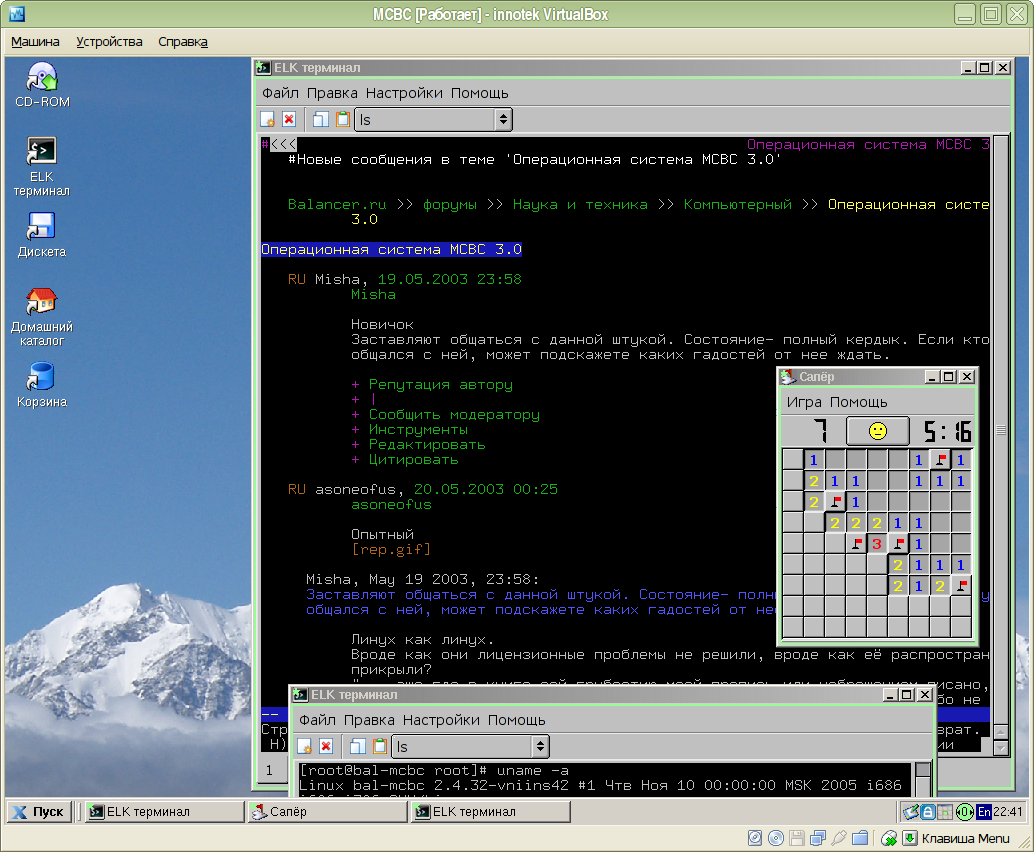The width and height of the screenshot is (1034, 852).
Task: Click red X icon in lower ELK terminal
Action: [x=326, y=746]
